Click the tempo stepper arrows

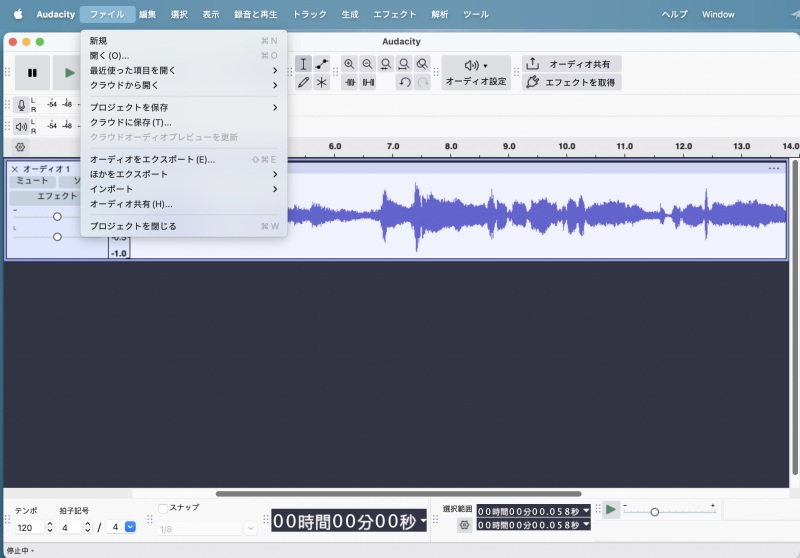pos(49,527)
